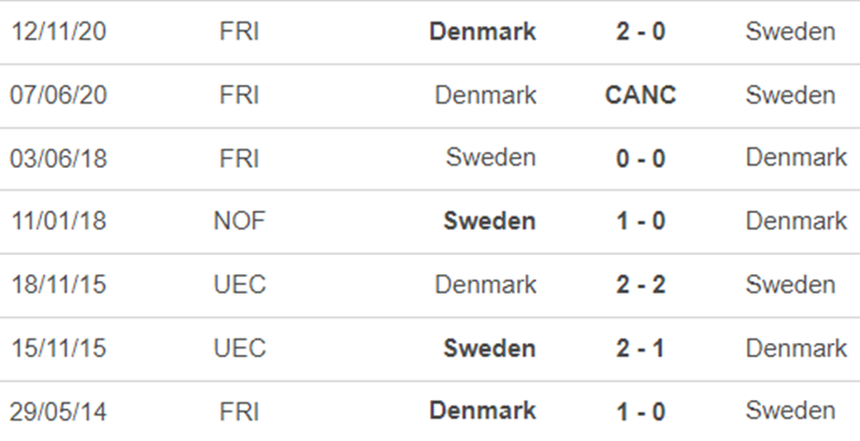Click away team Denmark in the 03/06/18 row
The height and width of the screenshot is (441, 860).
click(x=796, y=158)
